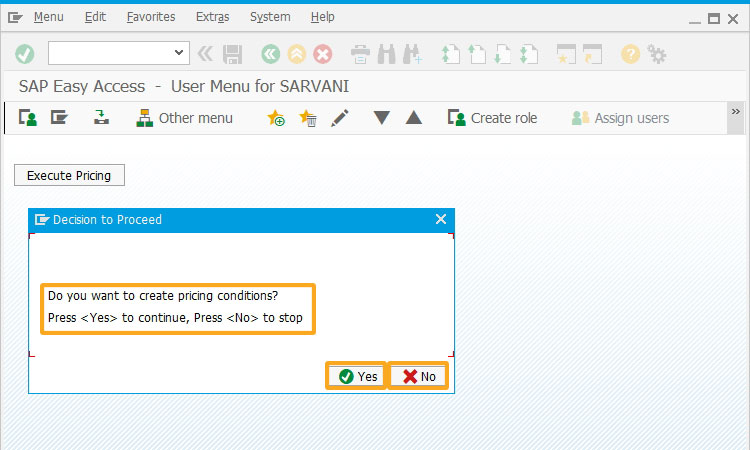Click Yes in the Decision dialog
The image size is (750, 450).
[356, 376]
